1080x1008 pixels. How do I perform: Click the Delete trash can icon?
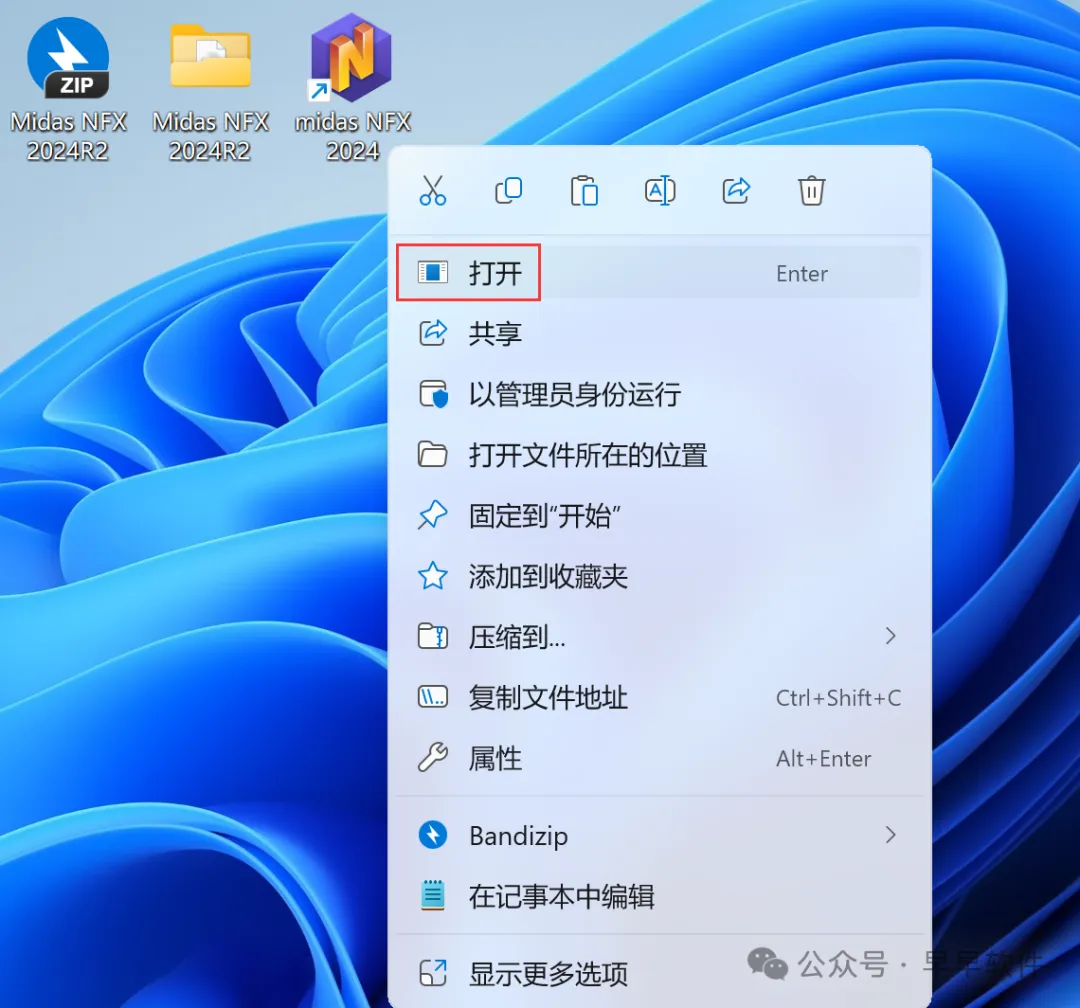click(811, 191)
